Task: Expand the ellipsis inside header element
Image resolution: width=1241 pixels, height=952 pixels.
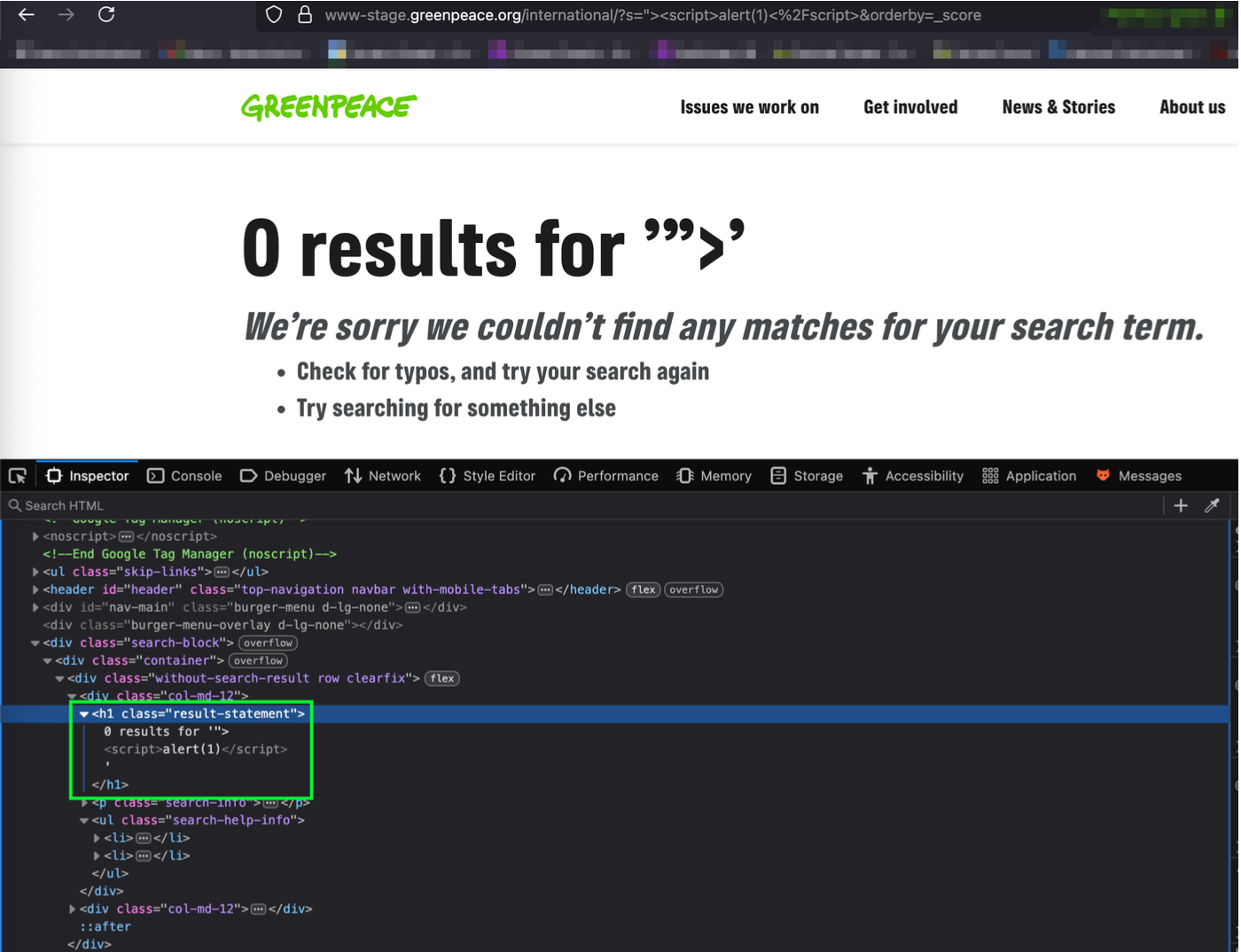Action: click(545, 589)
